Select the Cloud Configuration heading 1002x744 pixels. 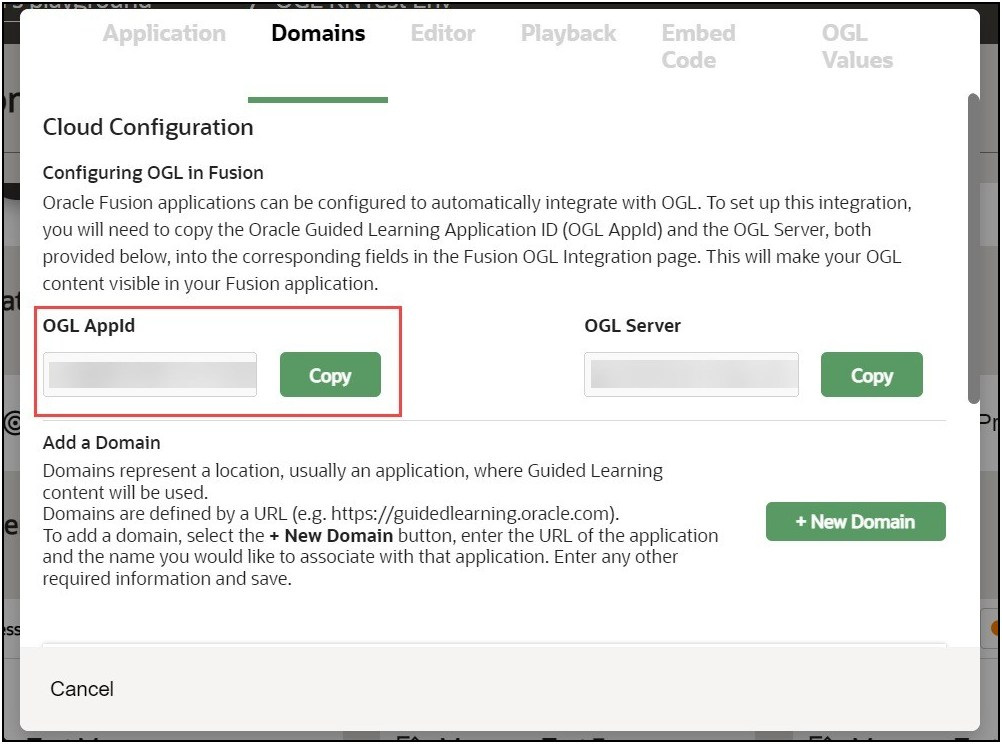(148, 127)
